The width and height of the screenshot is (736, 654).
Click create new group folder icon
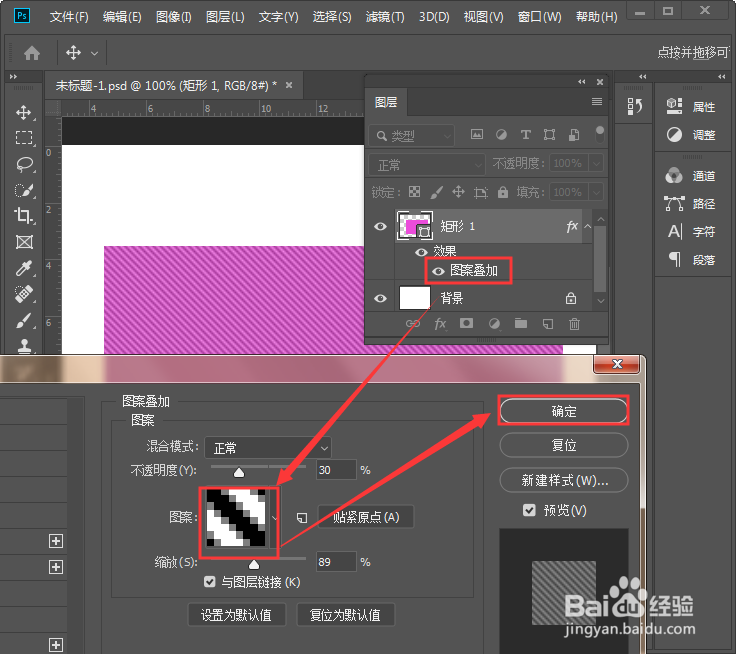pyautogui.click(x=521, y=323)
